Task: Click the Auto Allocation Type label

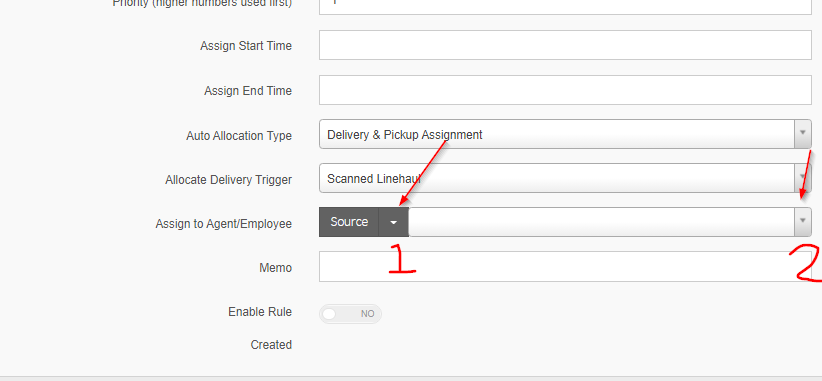Action: 239,136
